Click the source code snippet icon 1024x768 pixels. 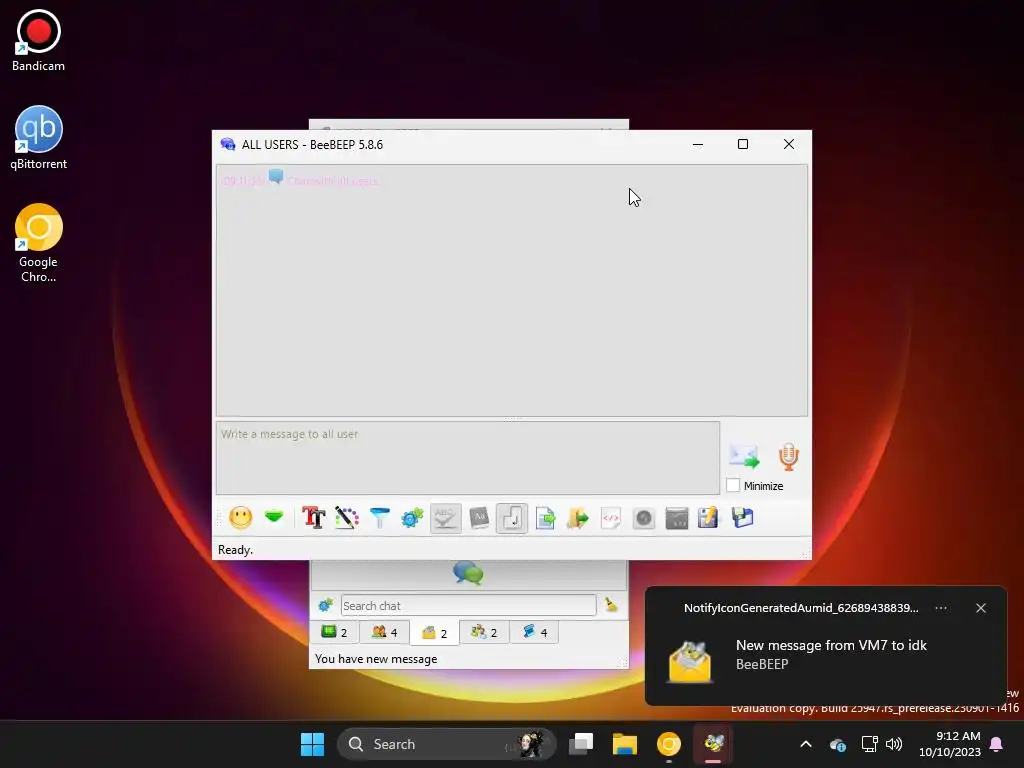tap(611, 518)
